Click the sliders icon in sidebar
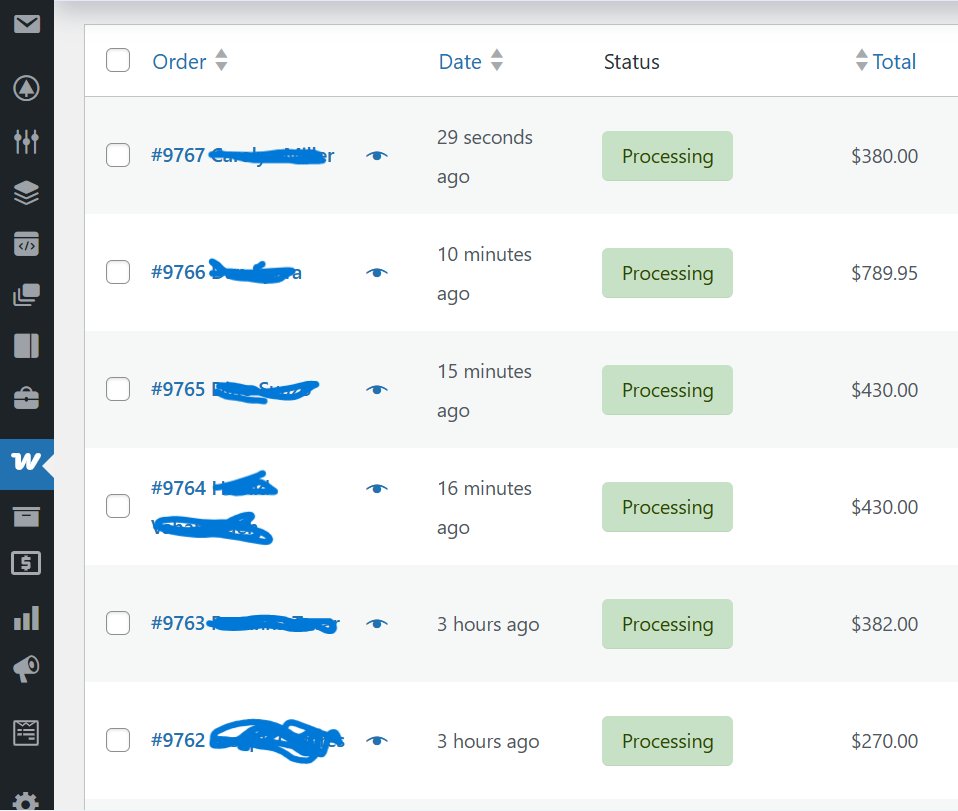The width and height of the screenshot is (958, 811). click(x=27, y=141)
